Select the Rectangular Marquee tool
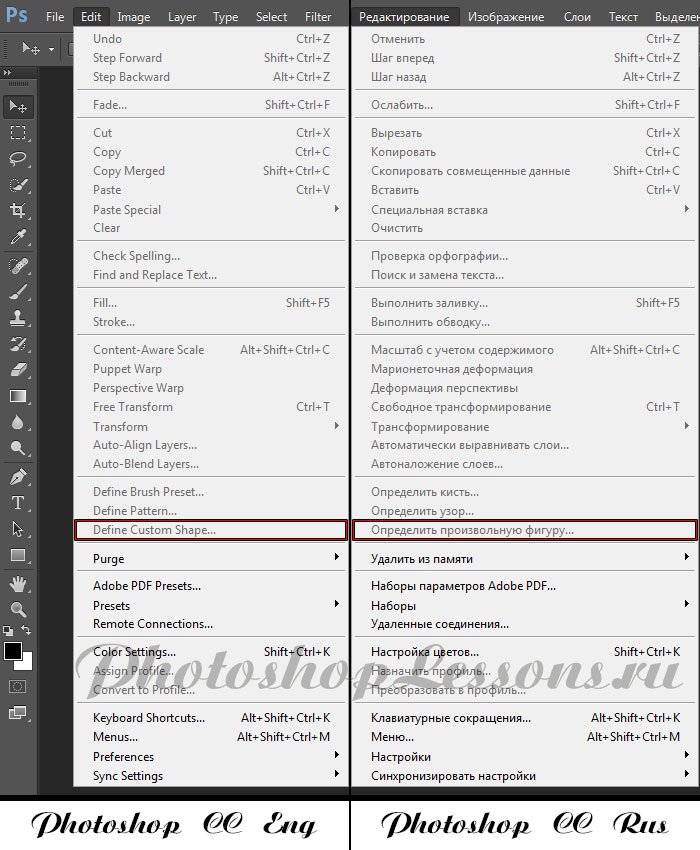Viewport: 700px width, 850px height. tap(18, 132)
